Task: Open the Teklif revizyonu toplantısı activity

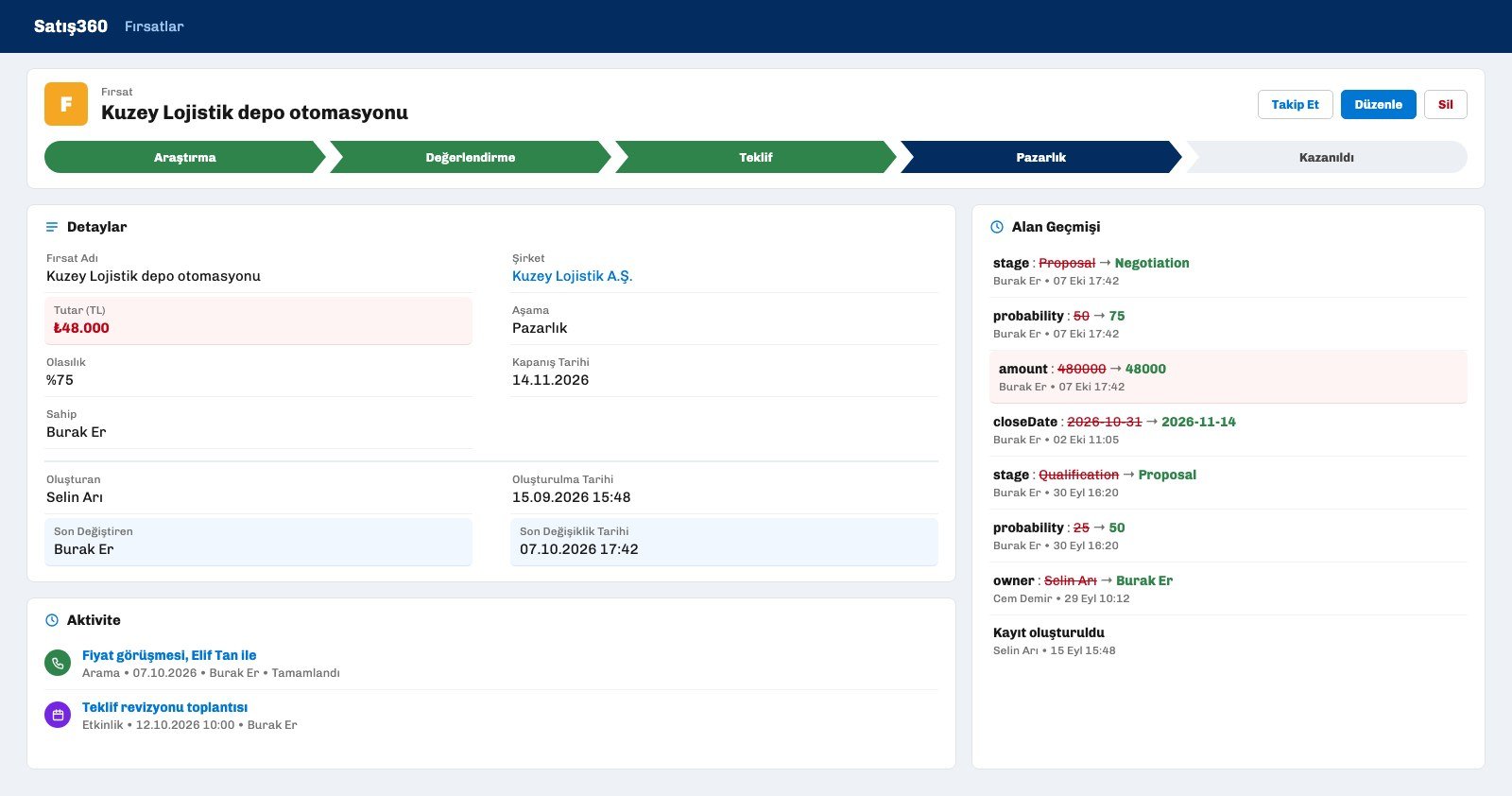Action: (164, 707)
